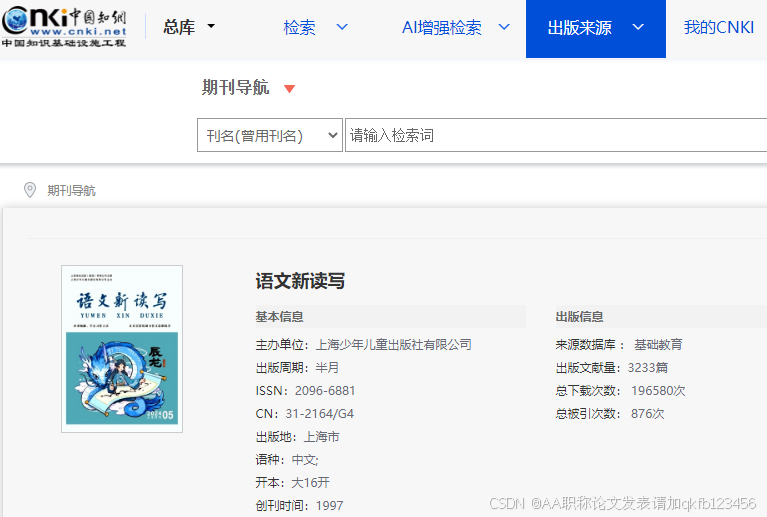Open the 总库 dropdown
767x517 pixels.
[189, 27]
